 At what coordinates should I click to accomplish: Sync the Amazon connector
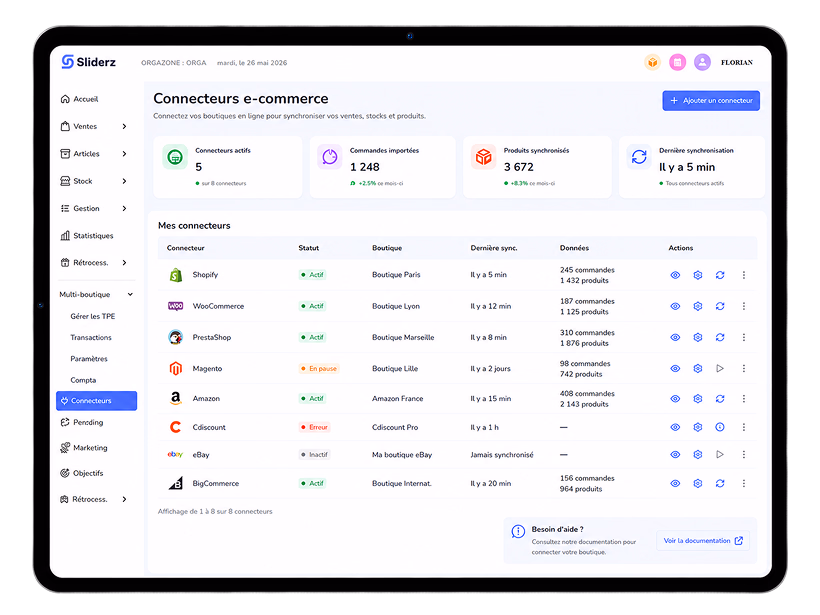[x=720, y=398]
